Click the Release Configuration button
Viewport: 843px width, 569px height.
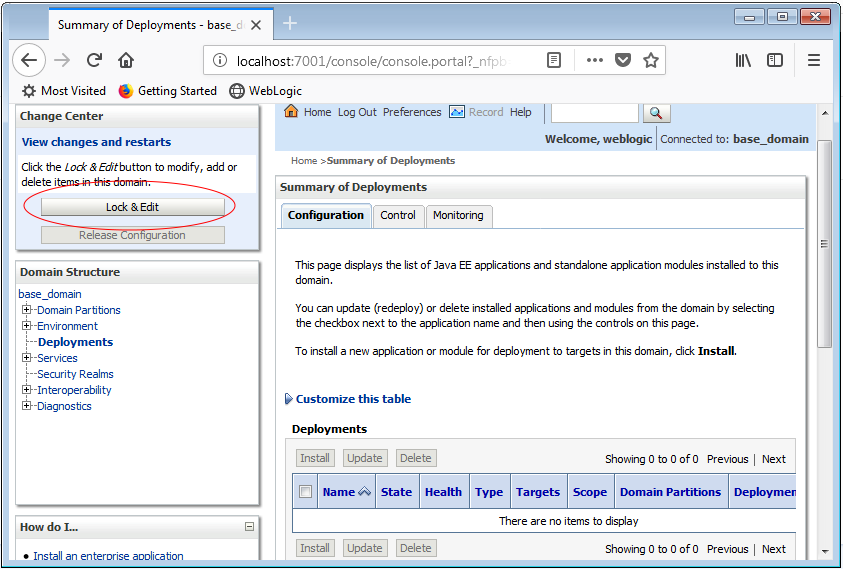click(133, 235)
